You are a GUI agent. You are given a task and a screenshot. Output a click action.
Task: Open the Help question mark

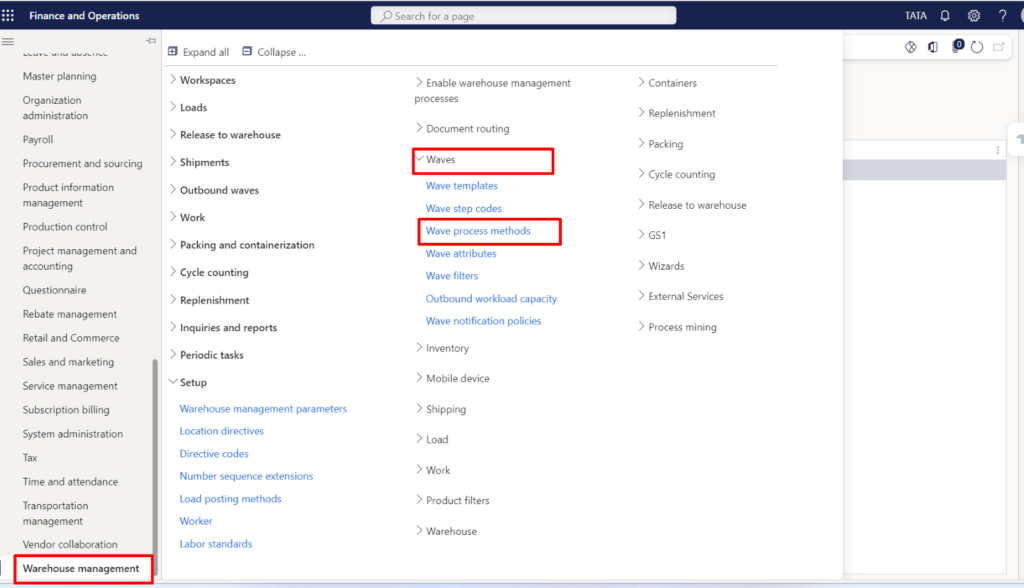coord(1002,16)
